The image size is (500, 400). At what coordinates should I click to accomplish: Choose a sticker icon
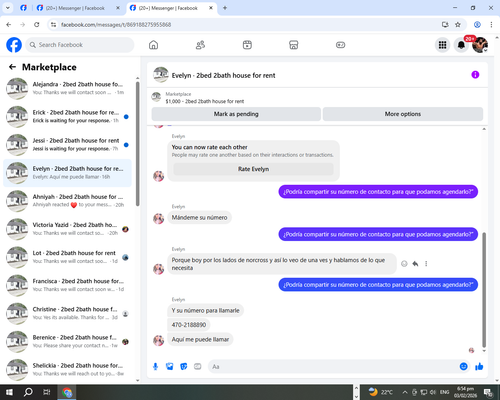click(x=184, y=367)
